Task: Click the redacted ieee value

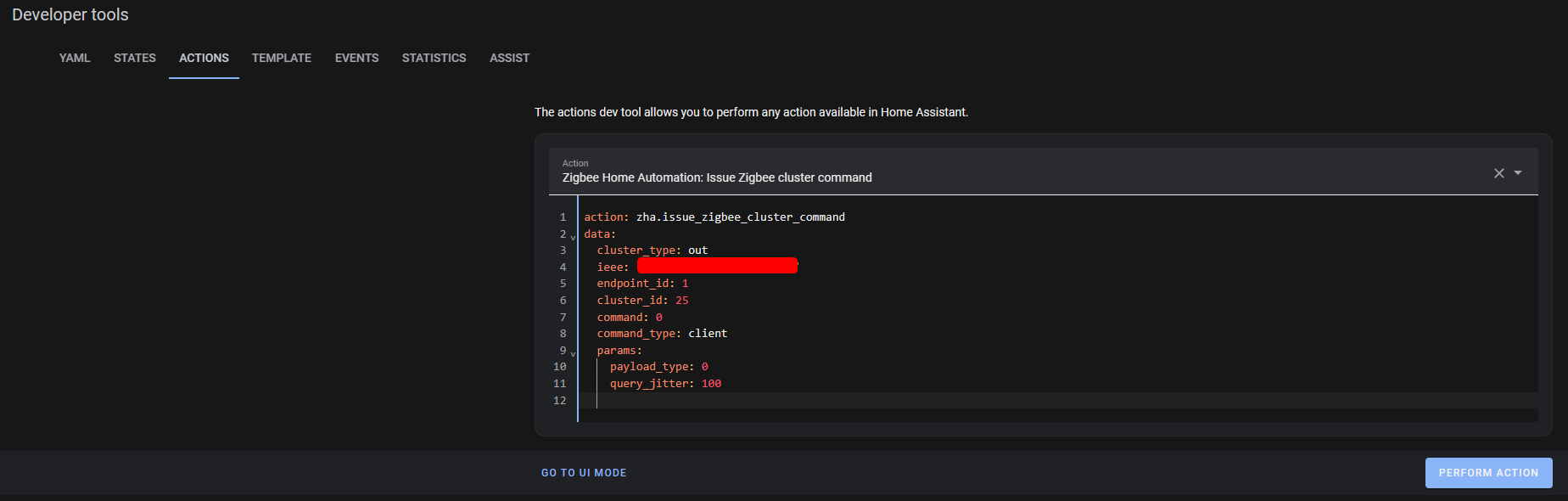Action: coord(717,266)
